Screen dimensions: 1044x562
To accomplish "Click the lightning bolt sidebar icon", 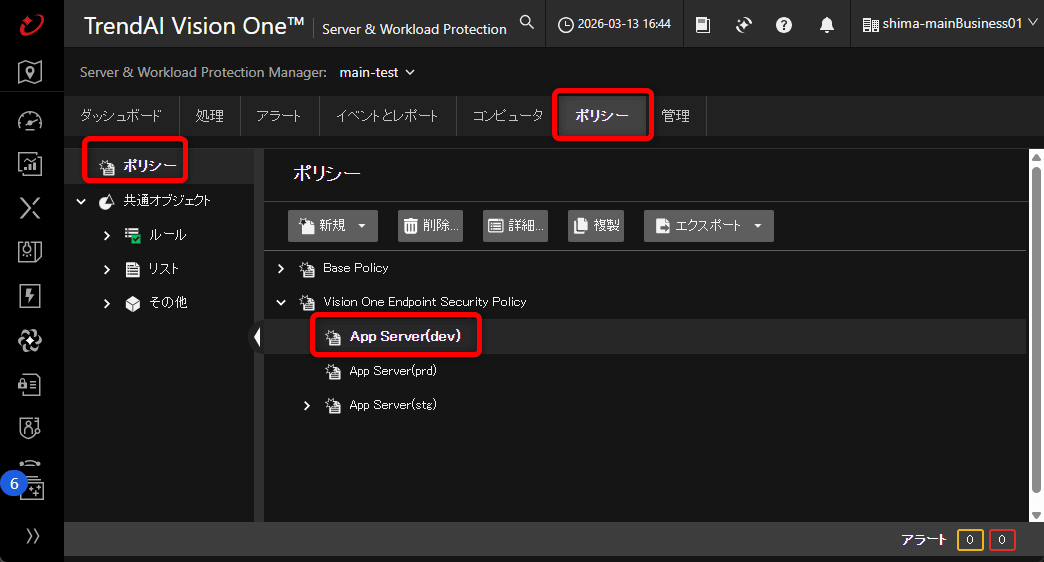I will tap(31, 295).
